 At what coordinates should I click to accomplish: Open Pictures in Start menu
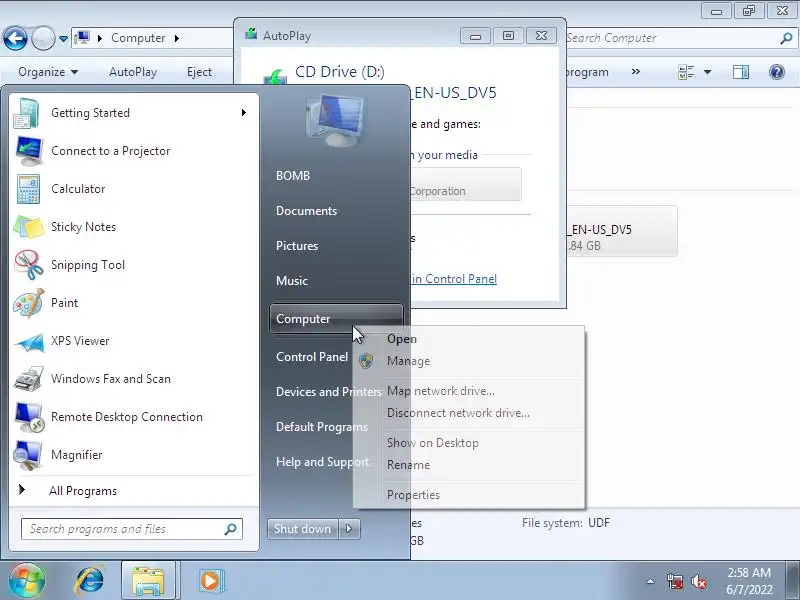coord(297,246)
